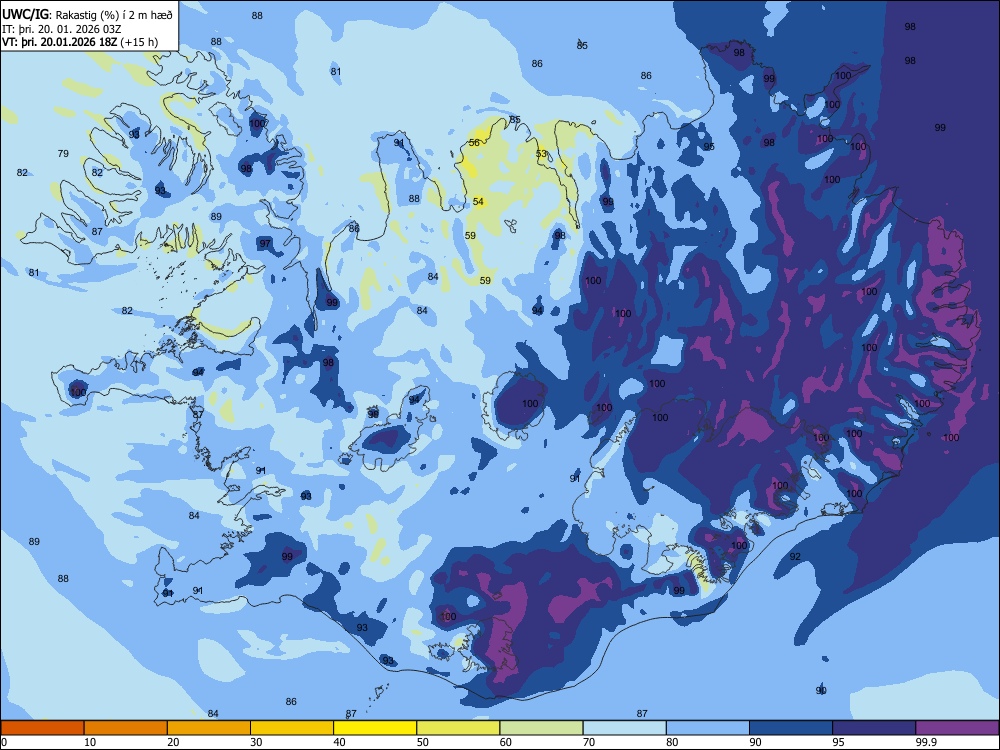Click the '10' legend tick label
The height and width of the screenshot is (750, 1000).
click(x=90, y=742)
